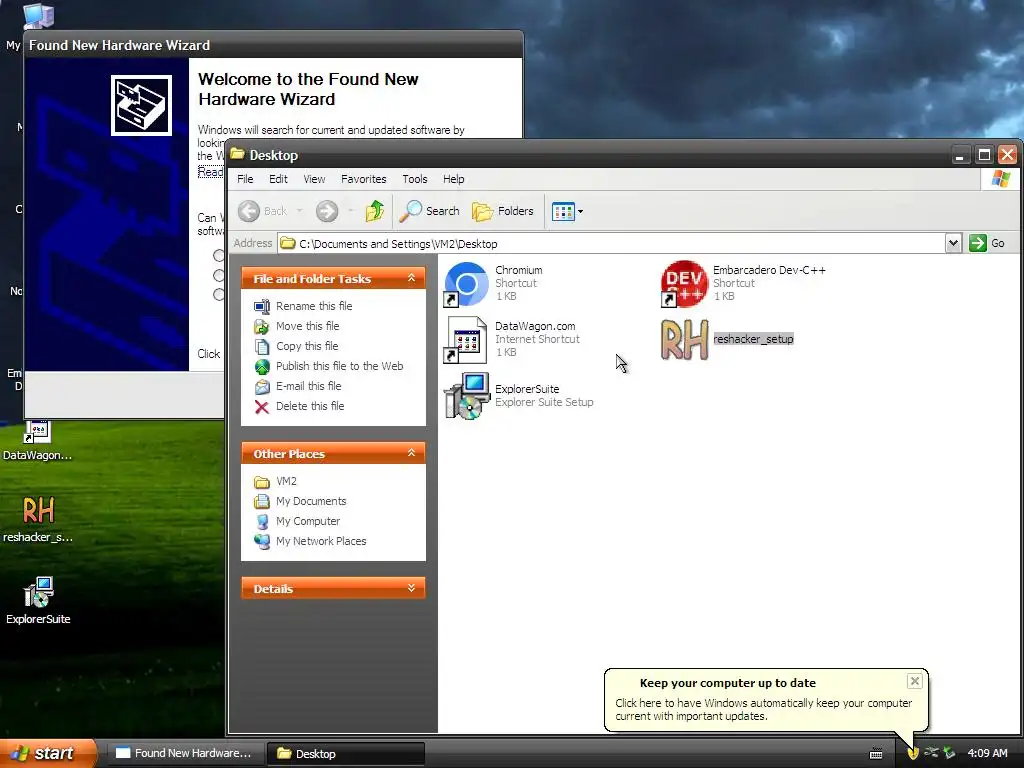
Task: Click Delete this file task
Action: click(310, 406)
